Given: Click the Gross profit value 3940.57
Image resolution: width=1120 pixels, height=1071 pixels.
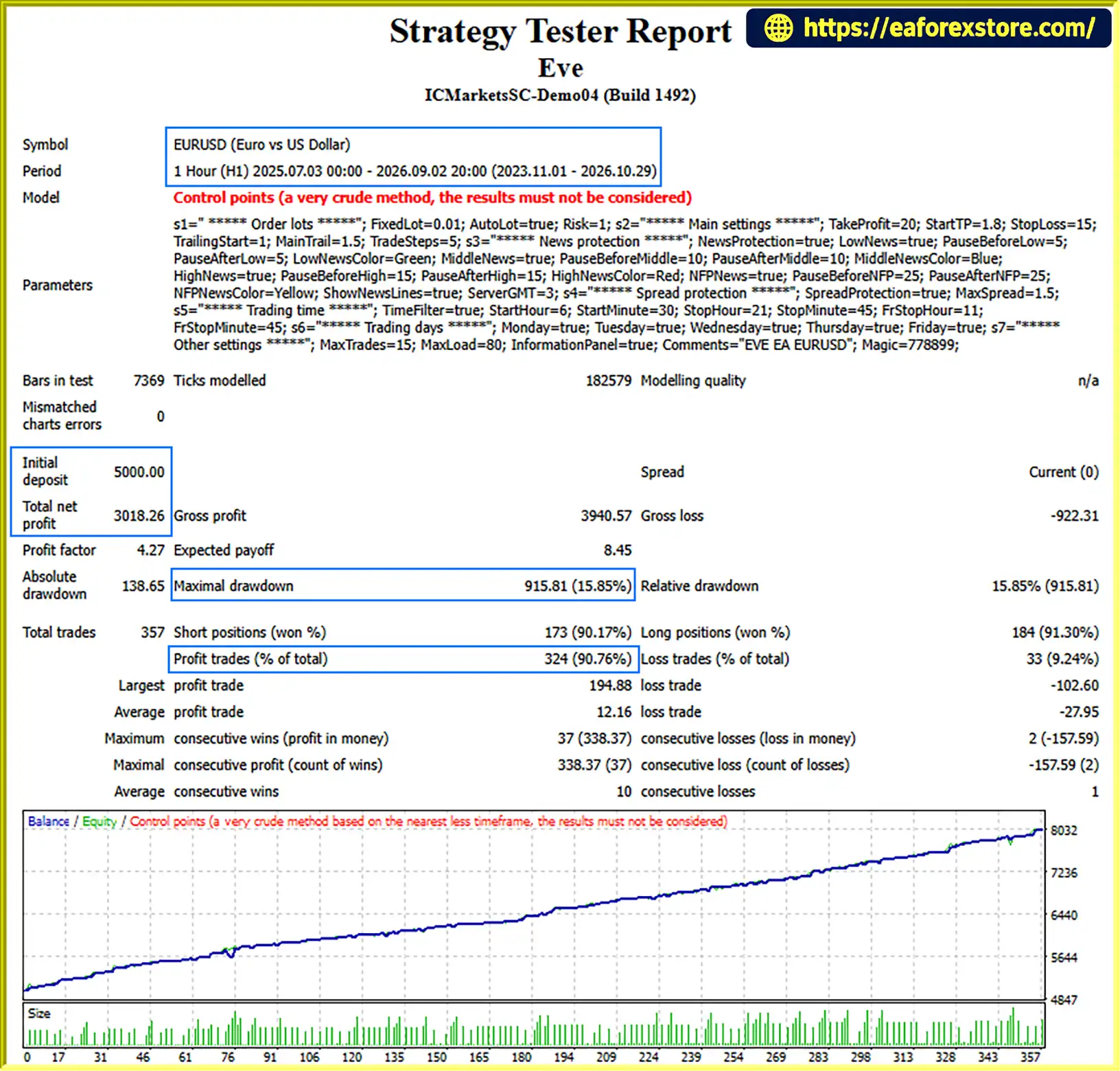Looking at the screenshot, I should coord(606,516).
